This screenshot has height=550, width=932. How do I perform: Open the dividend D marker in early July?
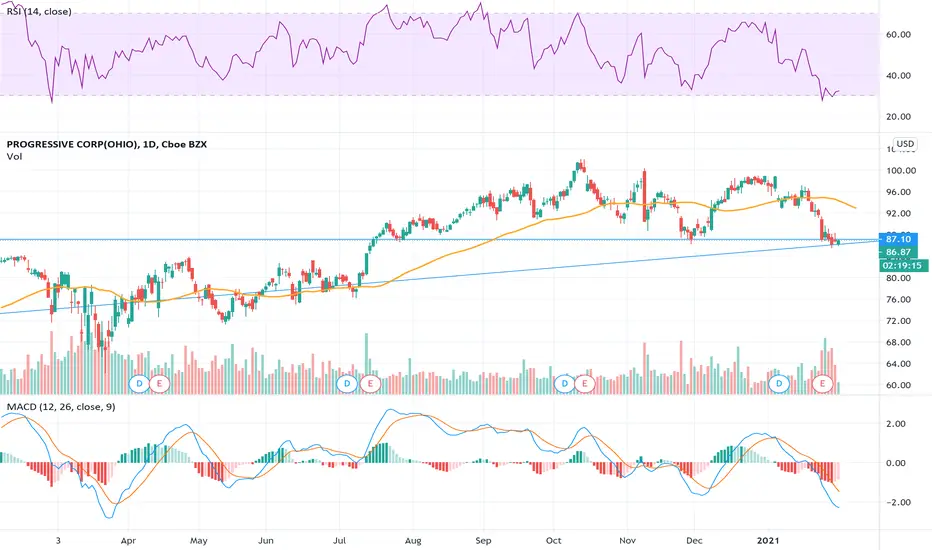[347, 384]
